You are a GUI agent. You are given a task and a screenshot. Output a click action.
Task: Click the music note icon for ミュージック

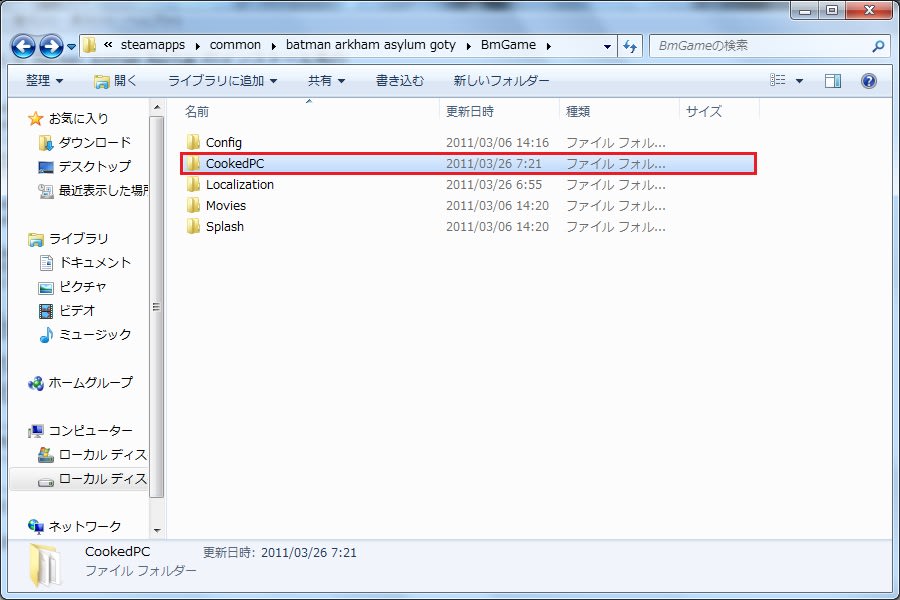pyautogui.click(x=46, y=335)
